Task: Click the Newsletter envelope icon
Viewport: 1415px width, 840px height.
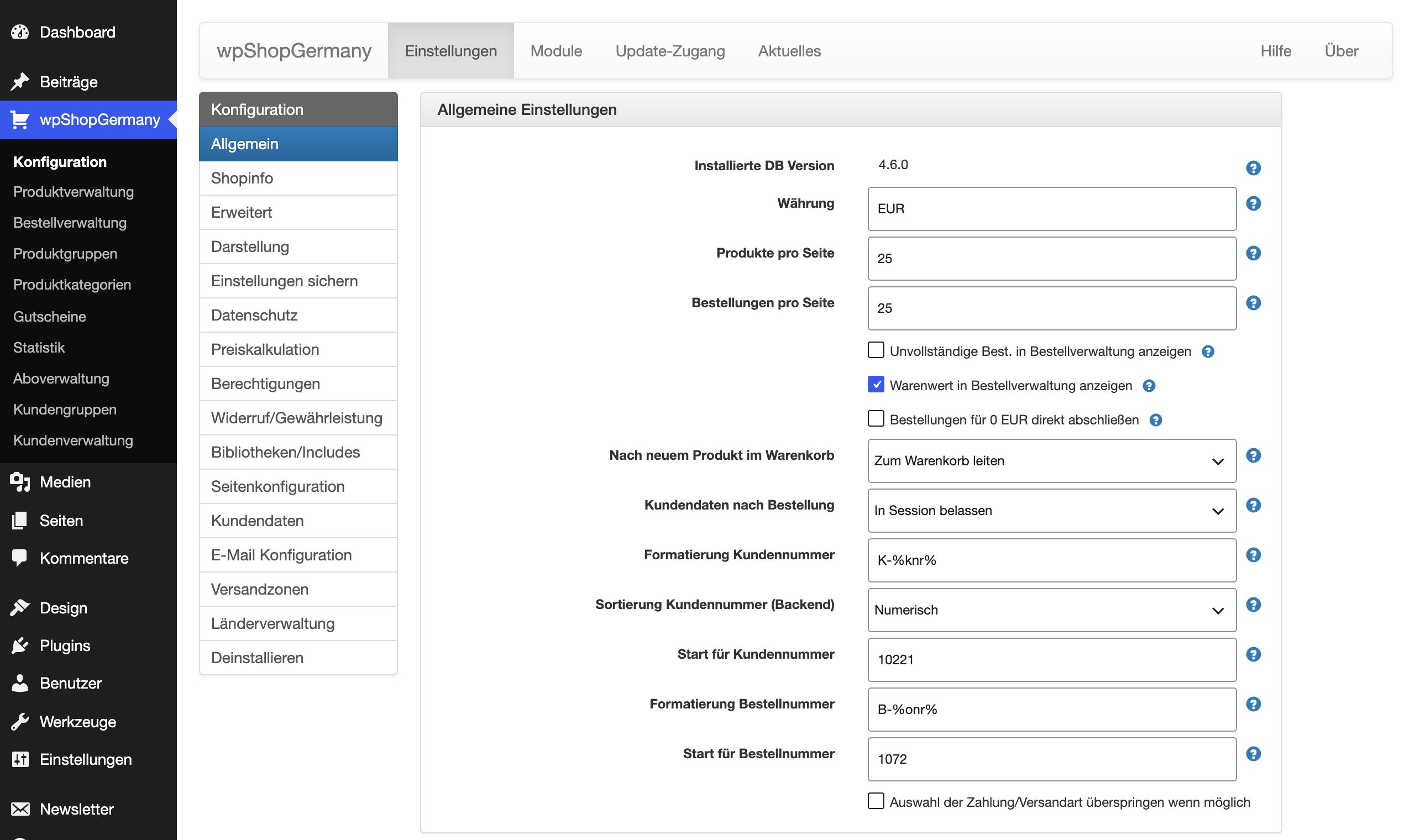Action: (x=20, y=810)
